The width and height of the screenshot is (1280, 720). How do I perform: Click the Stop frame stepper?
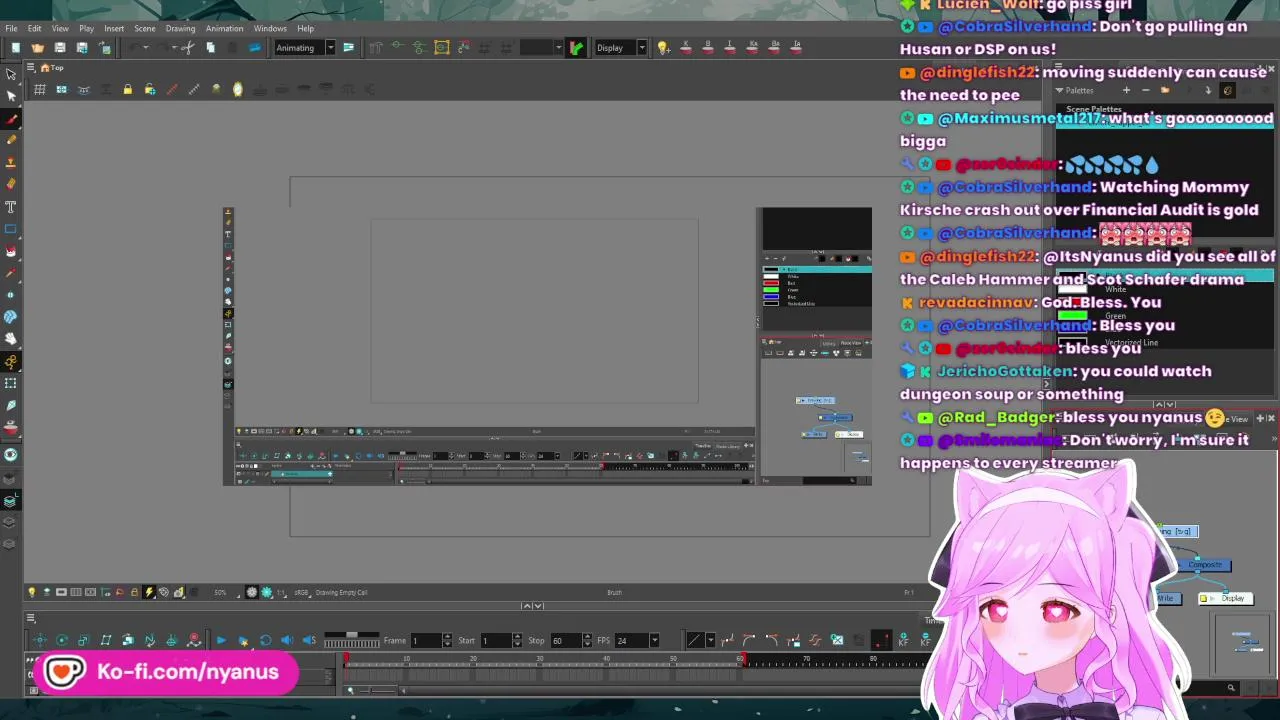[x=587, y=640]
